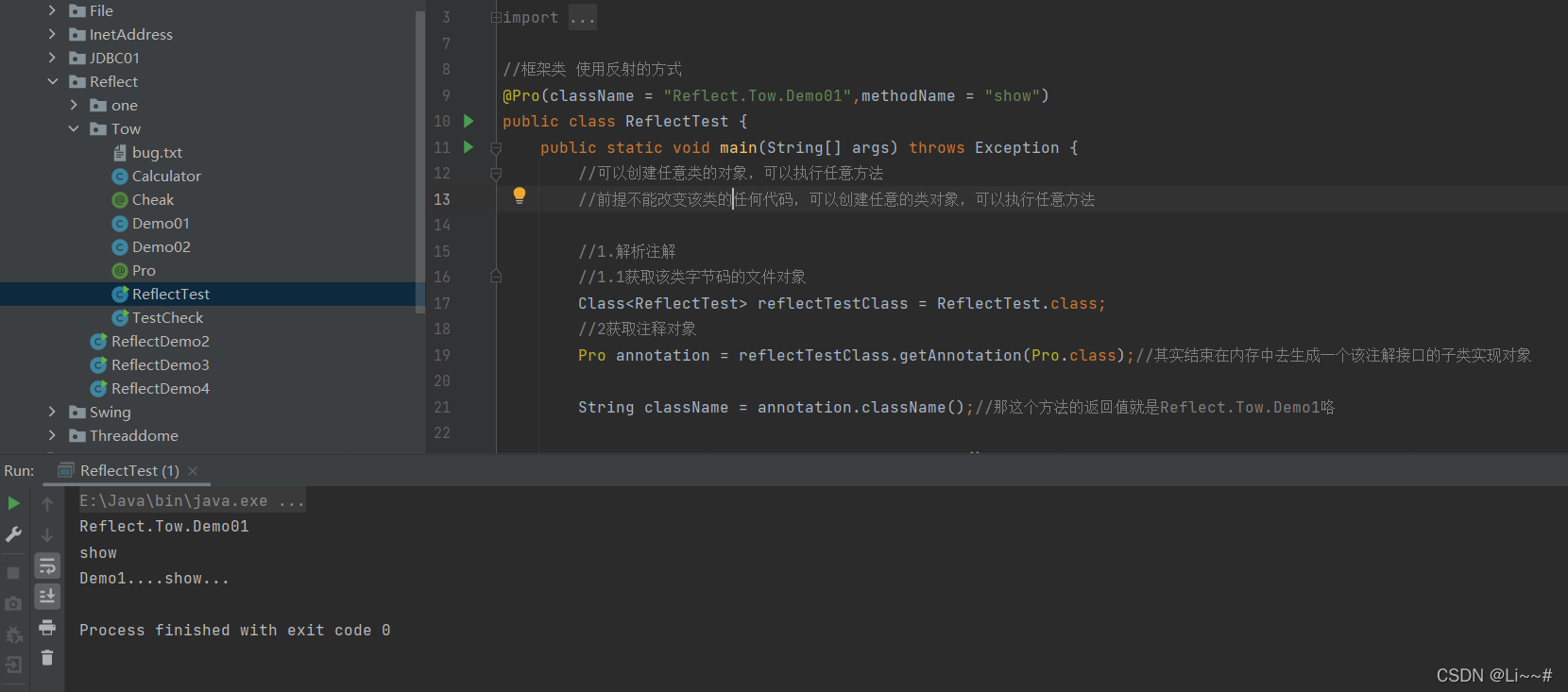Image resolution: width=1568 pixels, height=692 pixels.
Task: Toggle soft-wrap in console output
Action: [x=47, y=565]
